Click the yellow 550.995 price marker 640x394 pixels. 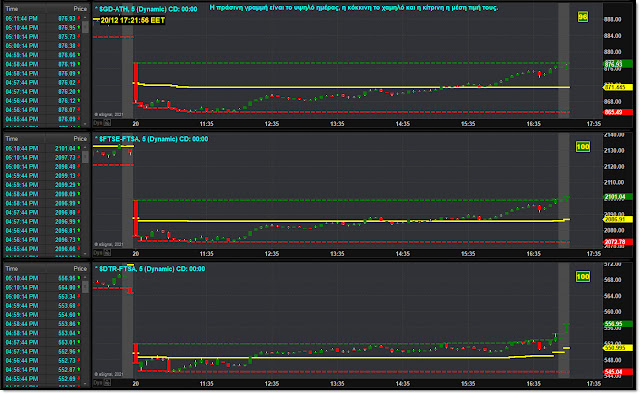(617, 348)
